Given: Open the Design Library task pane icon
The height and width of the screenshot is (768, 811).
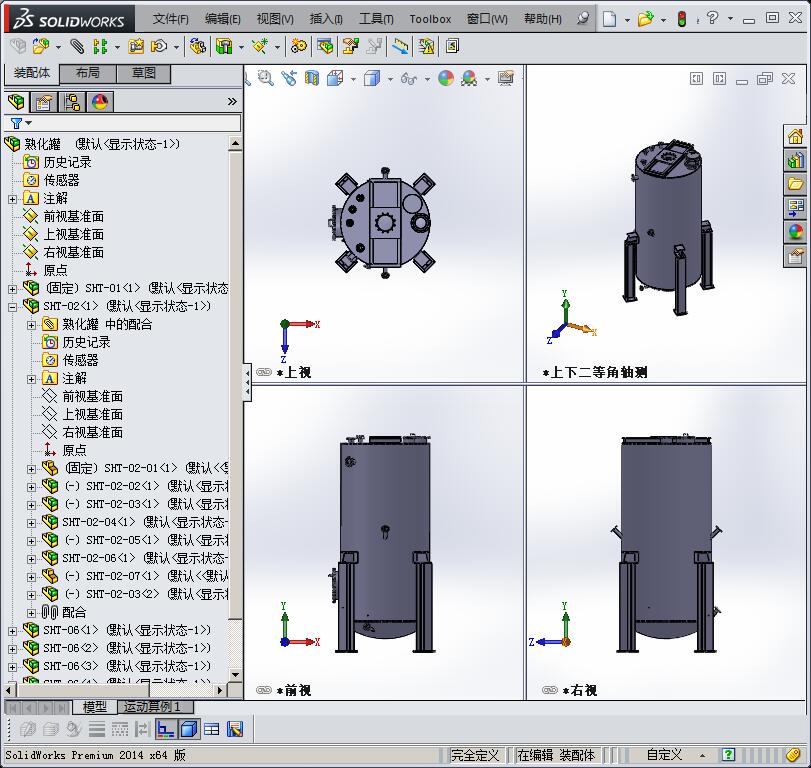Looking at the screenshot, I should (x=795, y=160).
